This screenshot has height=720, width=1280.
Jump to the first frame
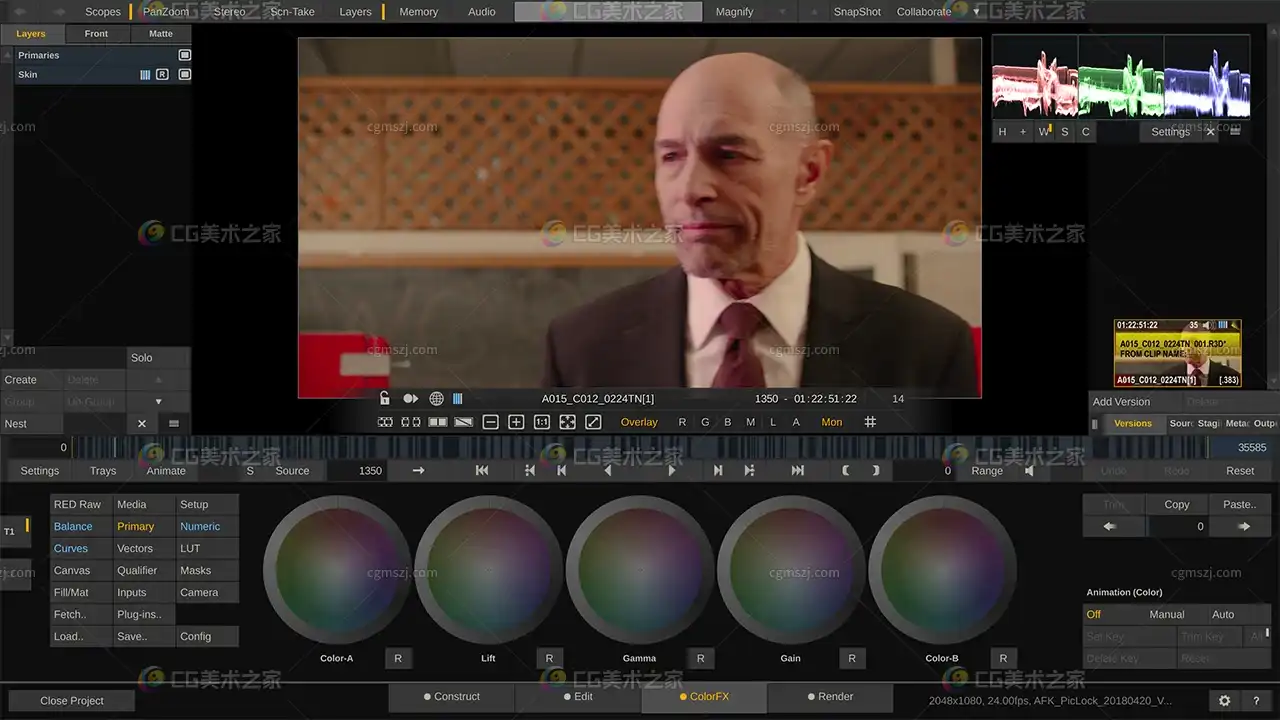point(482,470)
